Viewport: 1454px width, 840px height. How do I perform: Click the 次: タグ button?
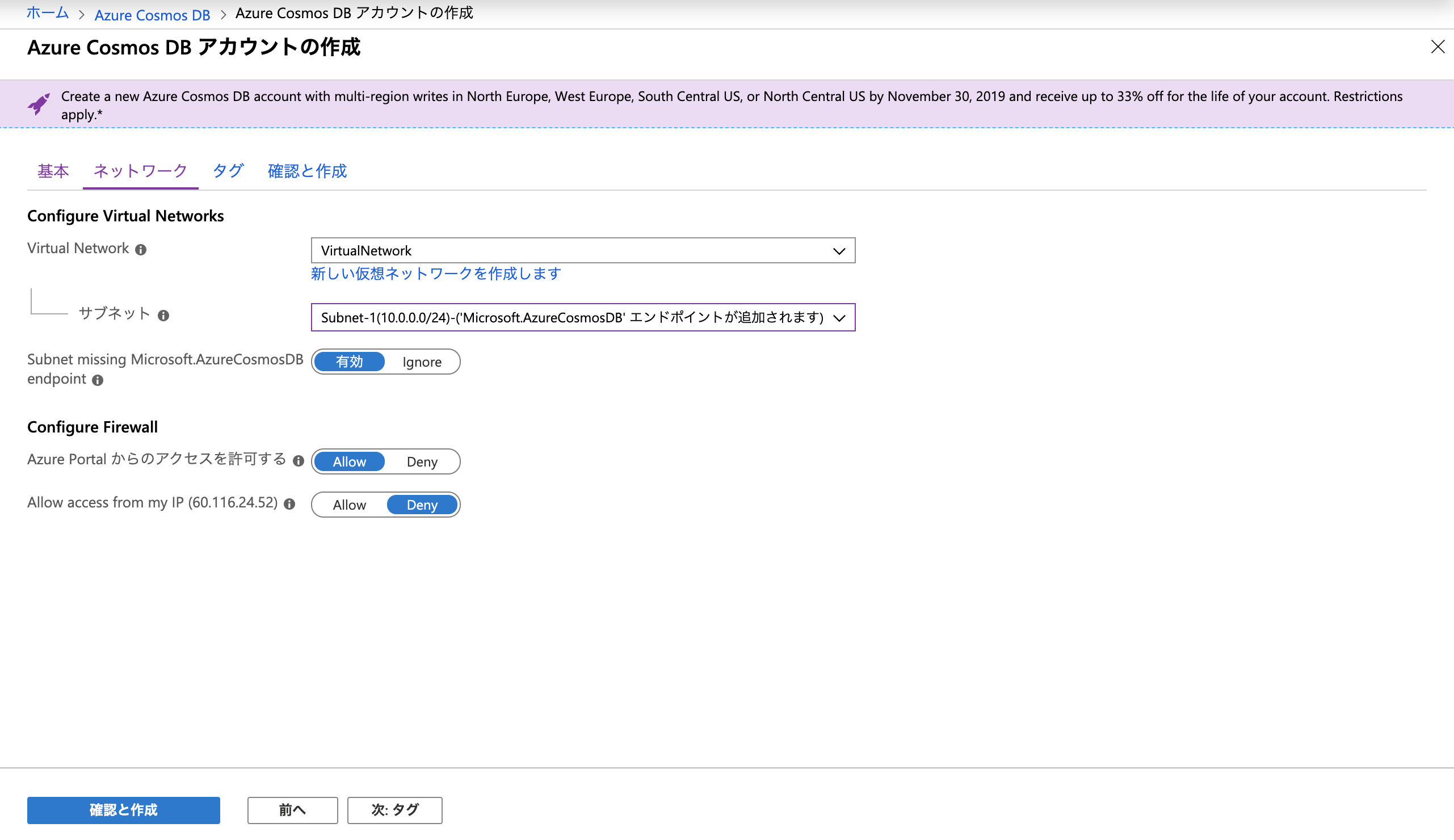coord(394,810)
